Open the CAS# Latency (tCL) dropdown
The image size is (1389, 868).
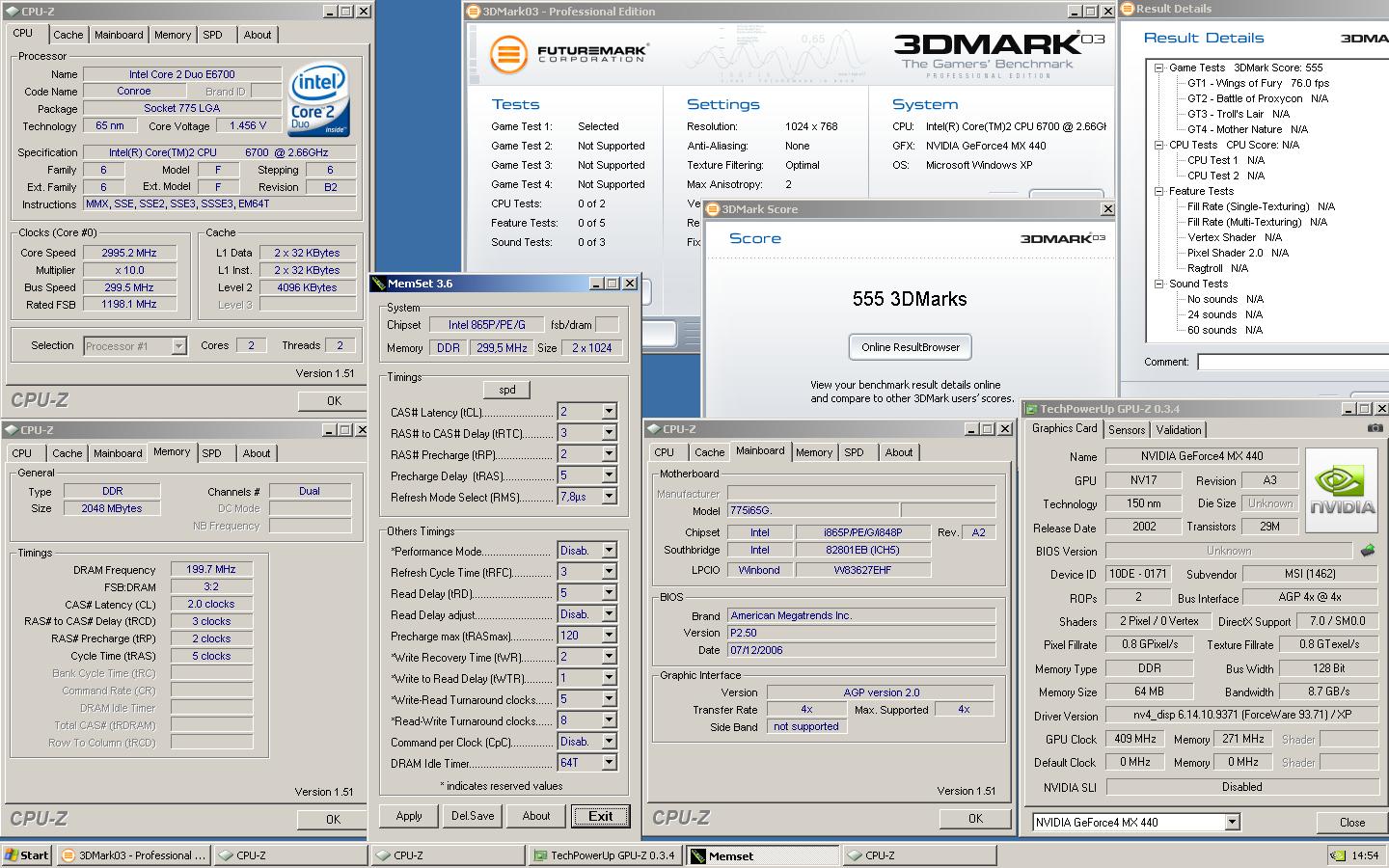pos(609,412)
